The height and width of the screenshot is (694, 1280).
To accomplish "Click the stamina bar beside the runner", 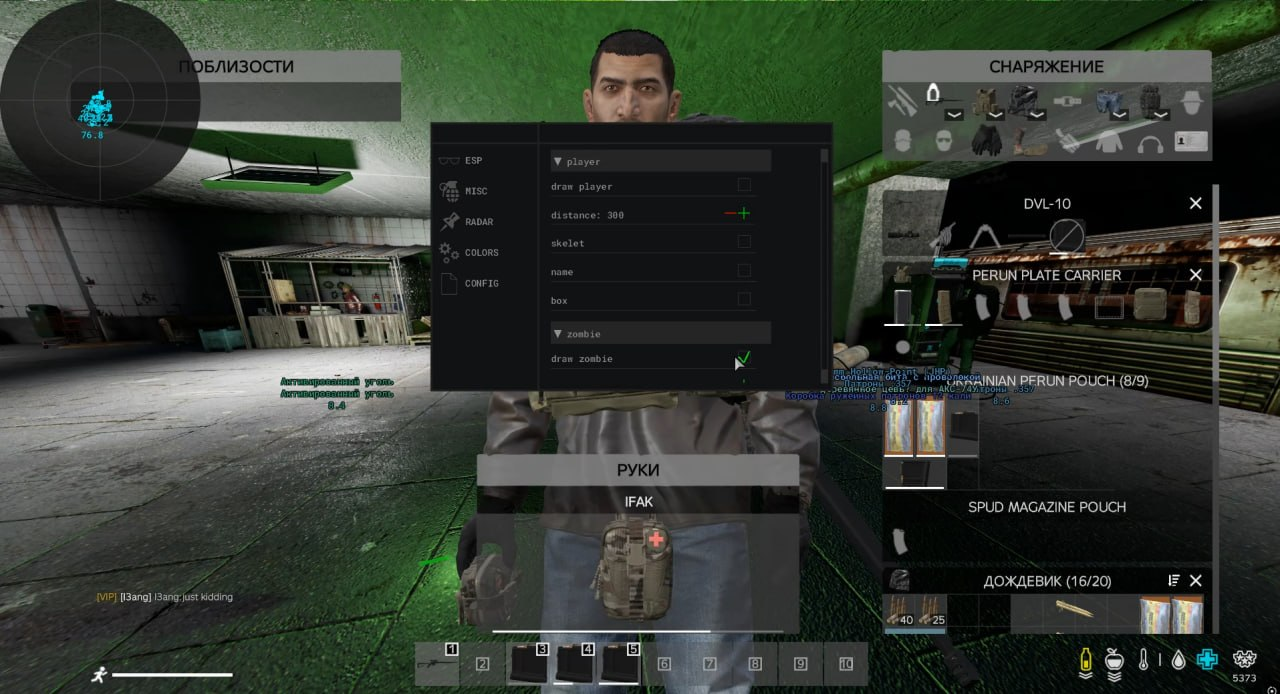I will 172,675.
